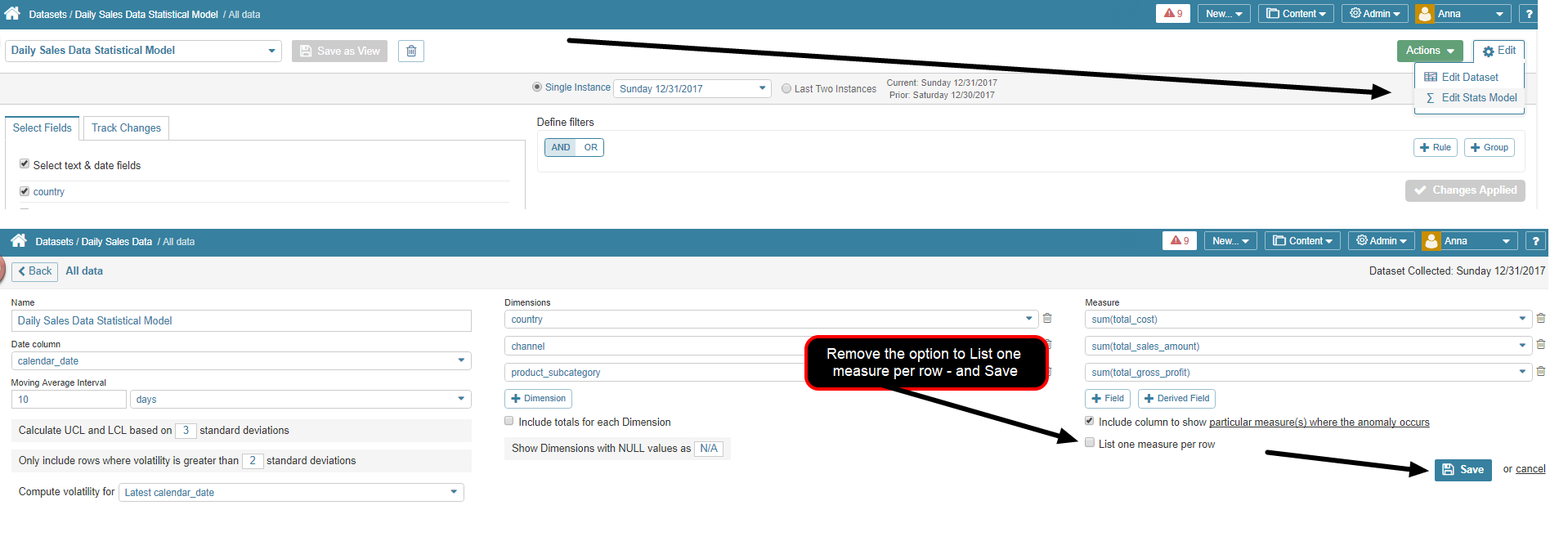Open the sum(total_gross_profit) measure dropdown

[1308, 372]
